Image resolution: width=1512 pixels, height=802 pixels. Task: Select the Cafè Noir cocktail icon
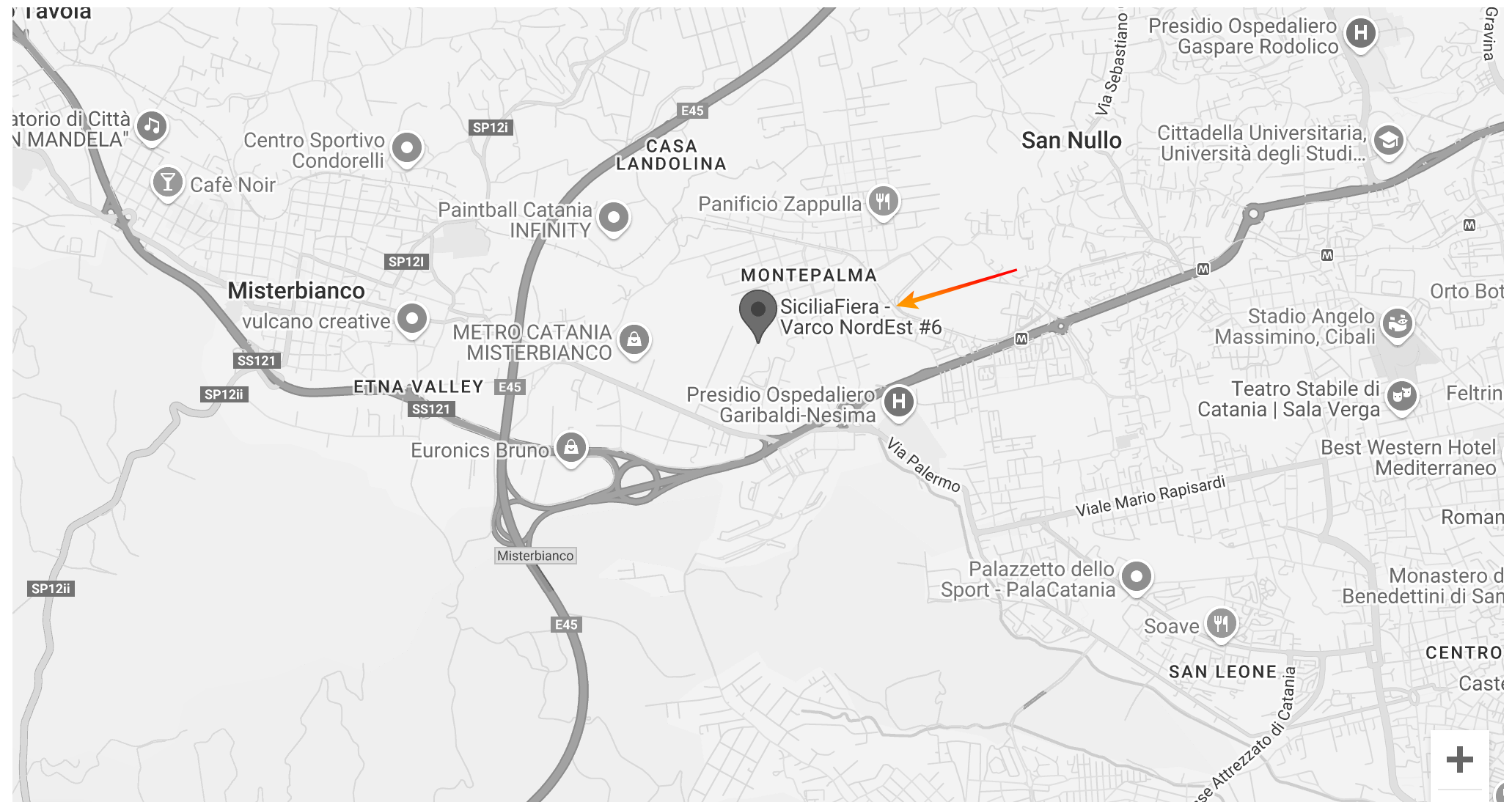click(168, 183)
